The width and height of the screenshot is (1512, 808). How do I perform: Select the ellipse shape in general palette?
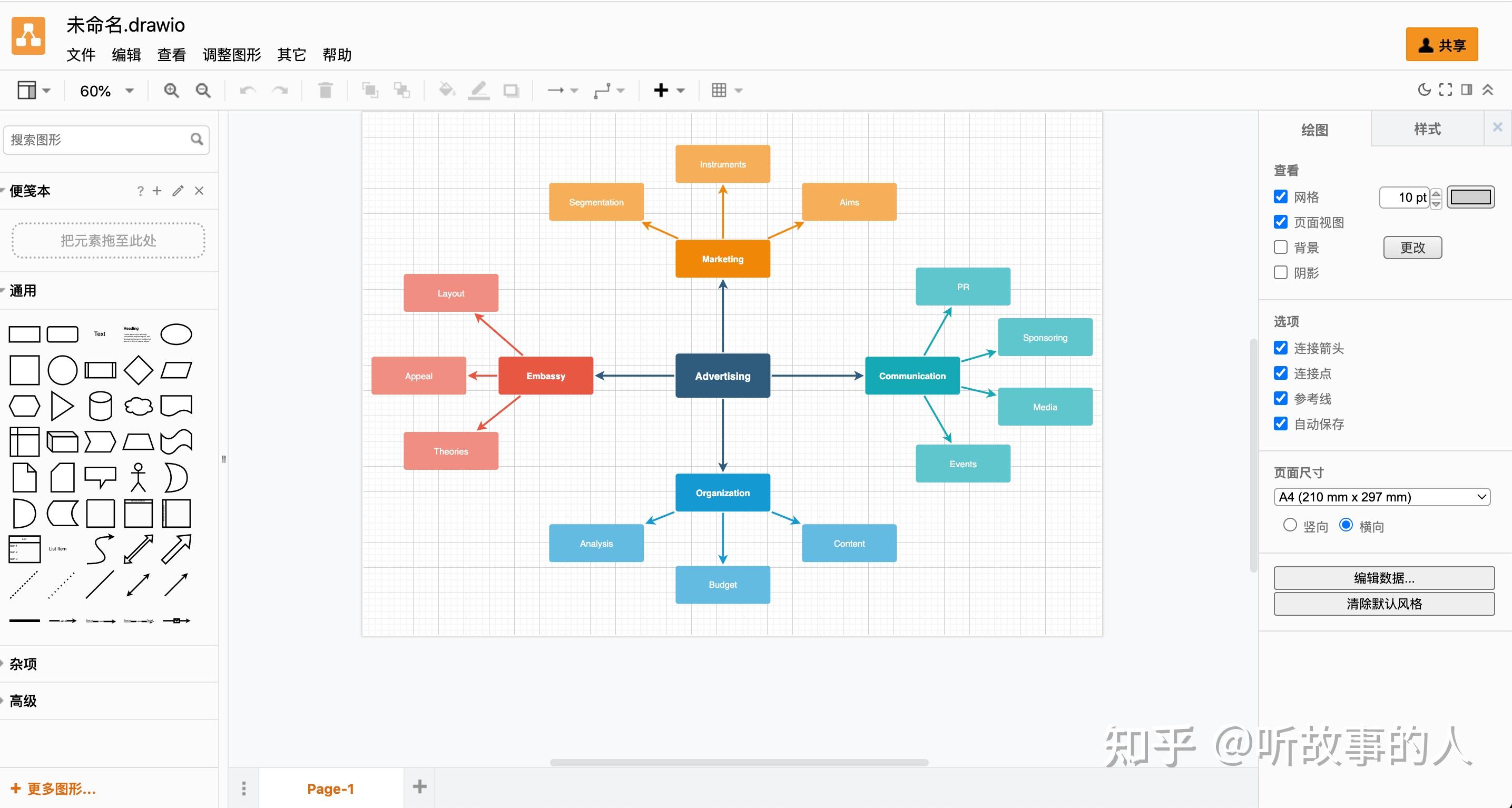176,334
